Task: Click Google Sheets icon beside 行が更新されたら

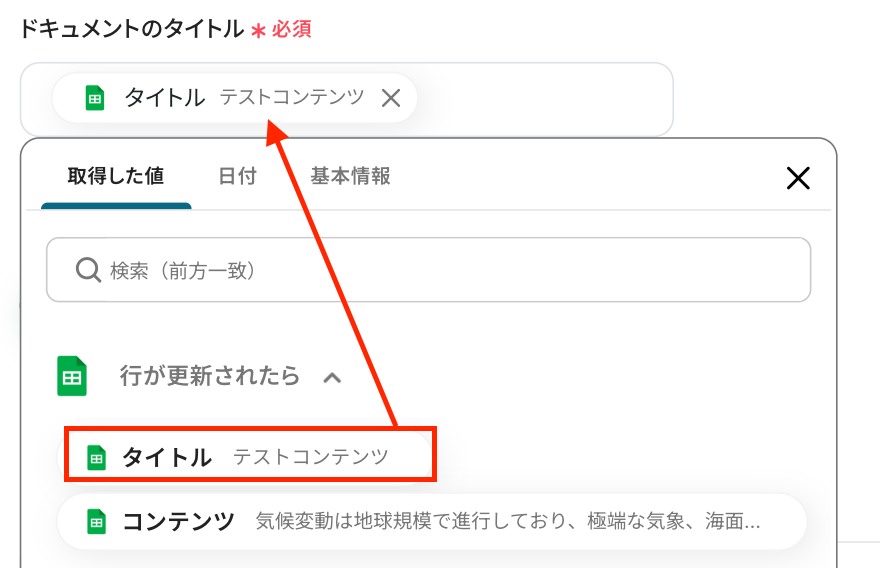Action: tap(72, 376)
